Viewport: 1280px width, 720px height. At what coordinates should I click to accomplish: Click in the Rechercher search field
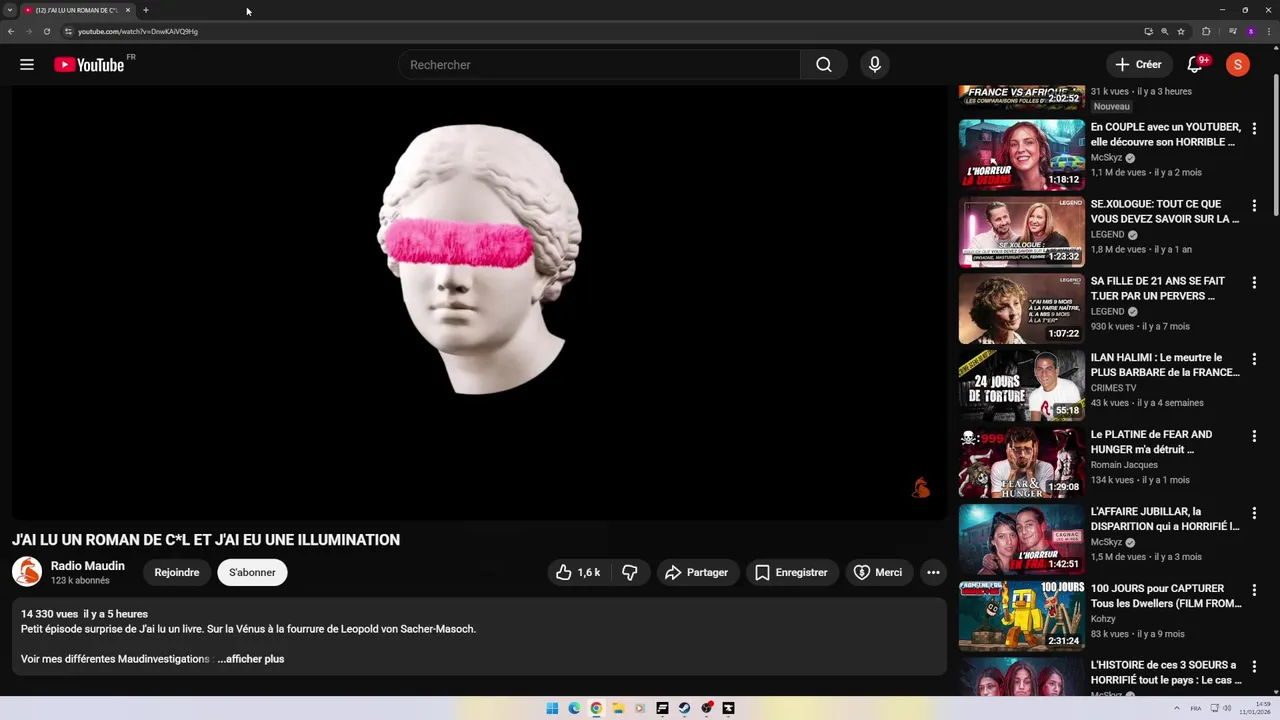[600, 65]
